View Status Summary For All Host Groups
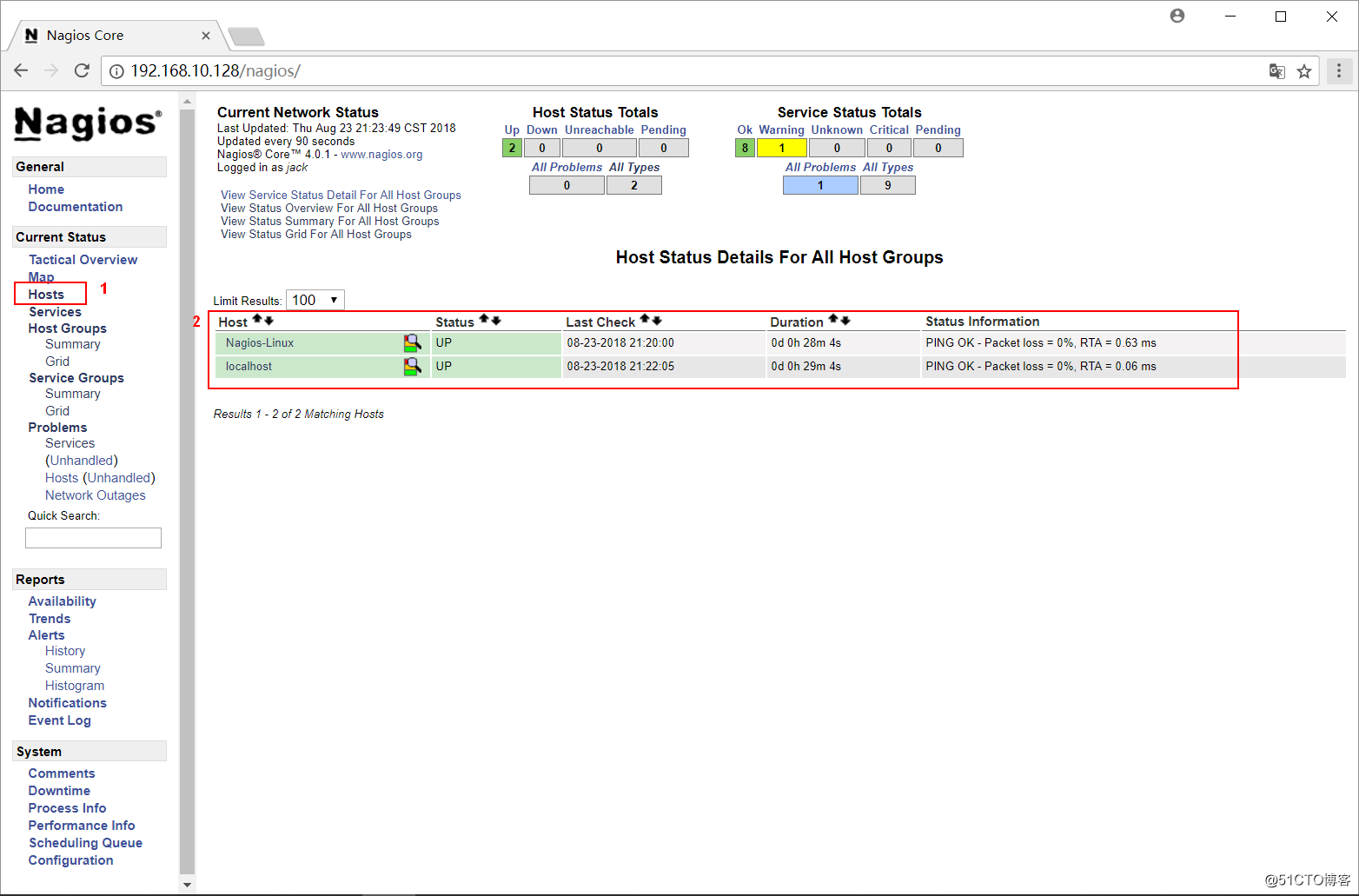1359x896 pixels. coord(330,222)
